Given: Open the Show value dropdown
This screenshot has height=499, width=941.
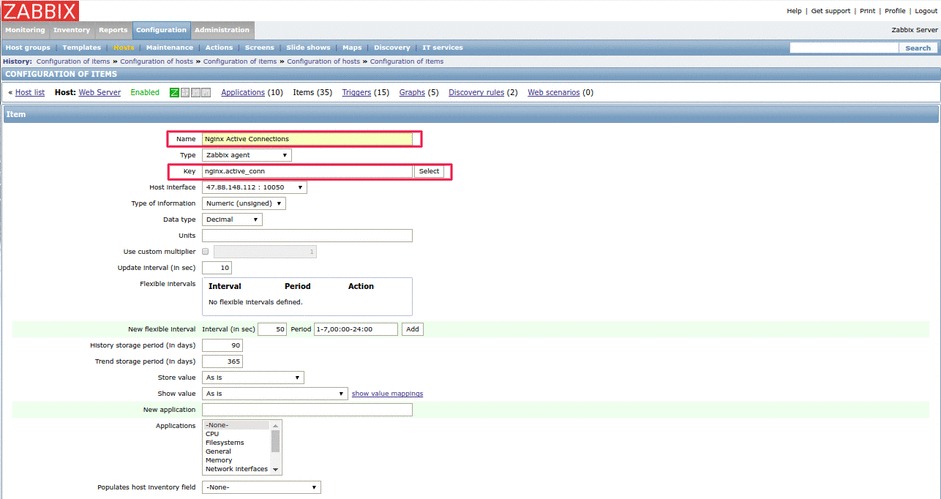Looking at the screenshot, I should (275, 394).
